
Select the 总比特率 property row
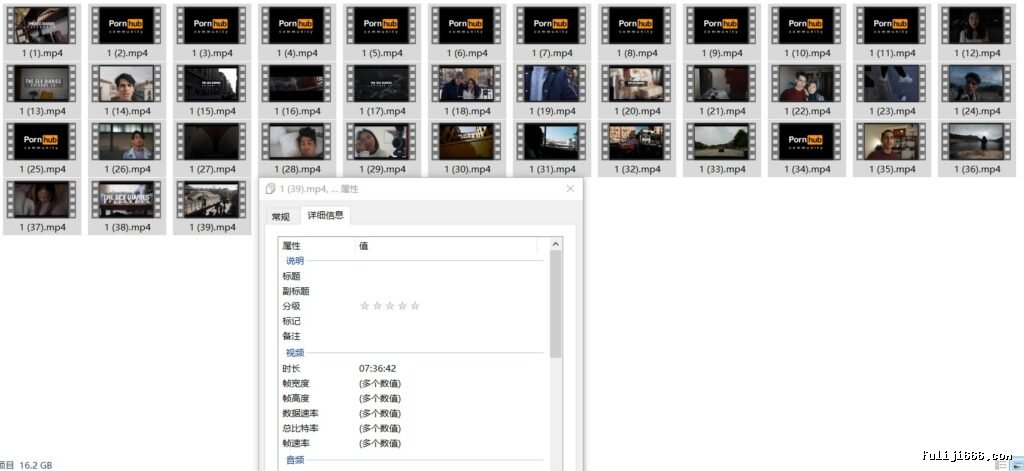pyautogui.click(x=412, y=429)
